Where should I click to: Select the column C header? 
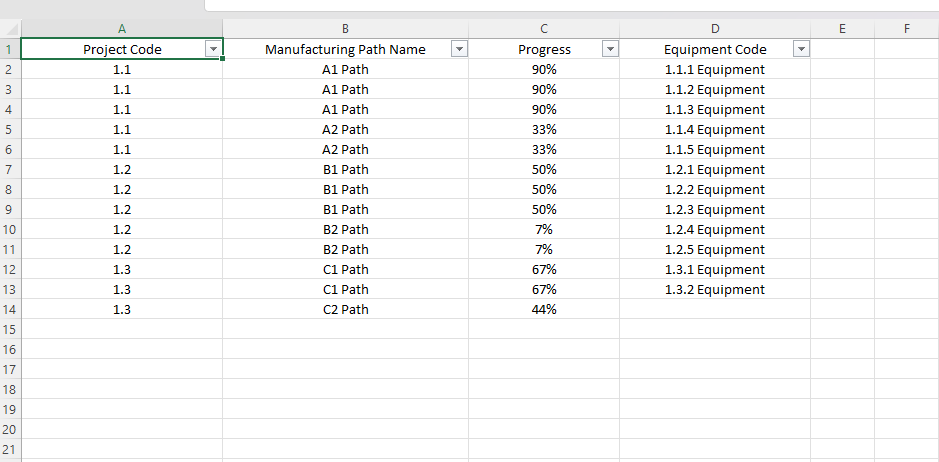[x=544, y=28]
